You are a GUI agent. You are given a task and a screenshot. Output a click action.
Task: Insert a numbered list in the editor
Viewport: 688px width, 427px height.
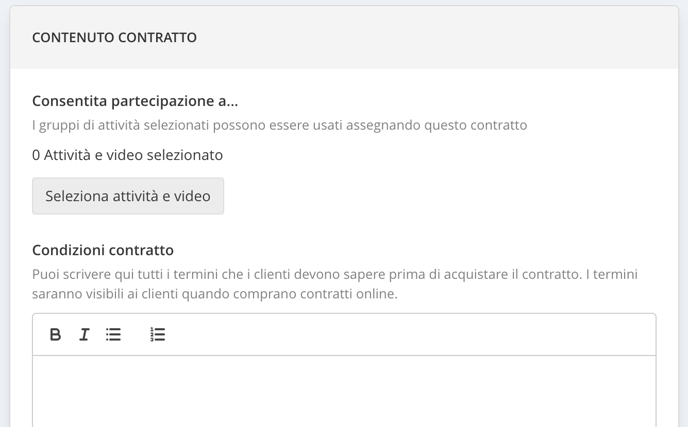click(158, 334)
